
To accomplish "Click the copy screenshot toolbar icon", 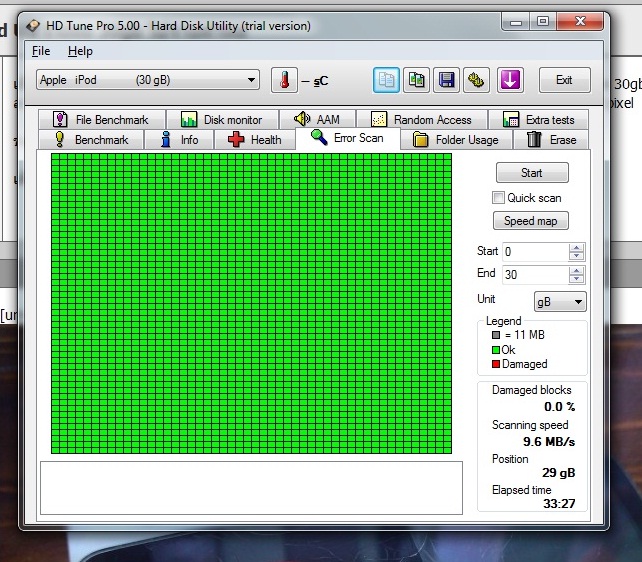I will pyautogui.click(x=417, y=80).
